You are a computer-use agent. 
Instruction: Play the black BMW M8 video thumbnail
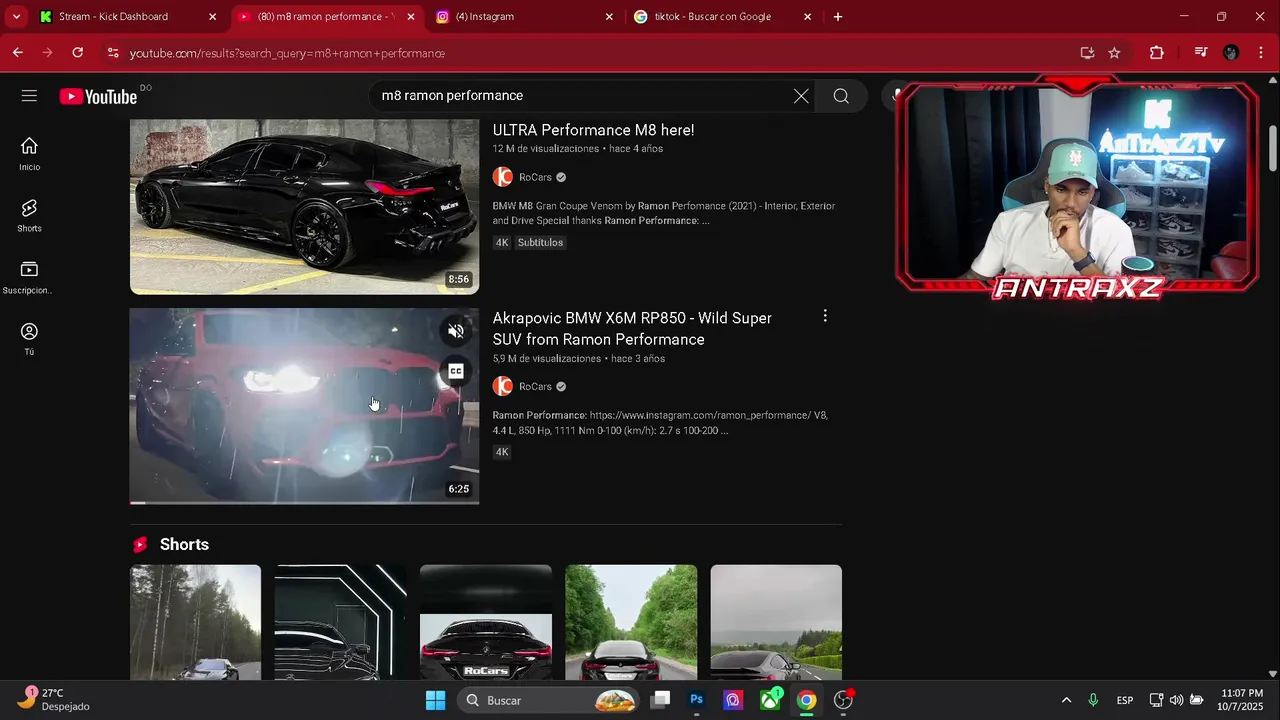(x=304, y=206)
